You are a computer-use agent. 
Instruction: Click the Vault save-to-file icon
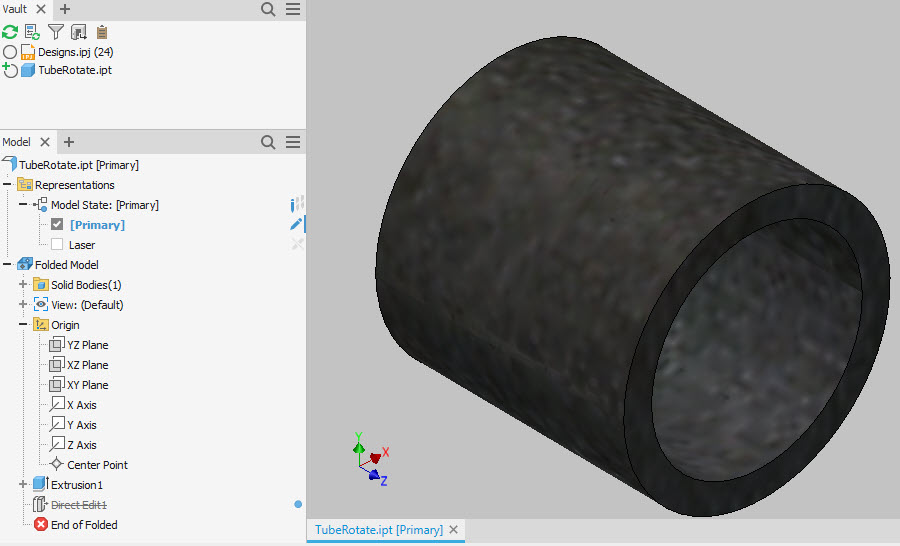click(79, 32)
